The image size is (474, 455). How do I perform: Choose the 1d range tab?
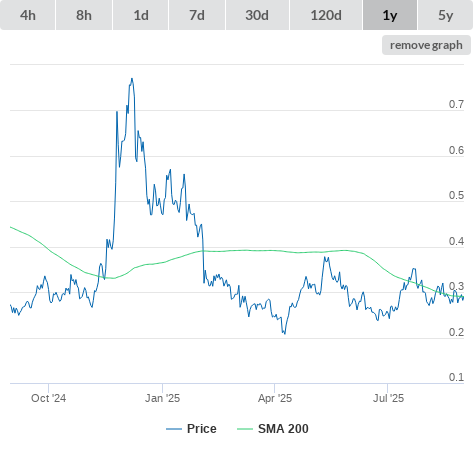coord(141,15)
